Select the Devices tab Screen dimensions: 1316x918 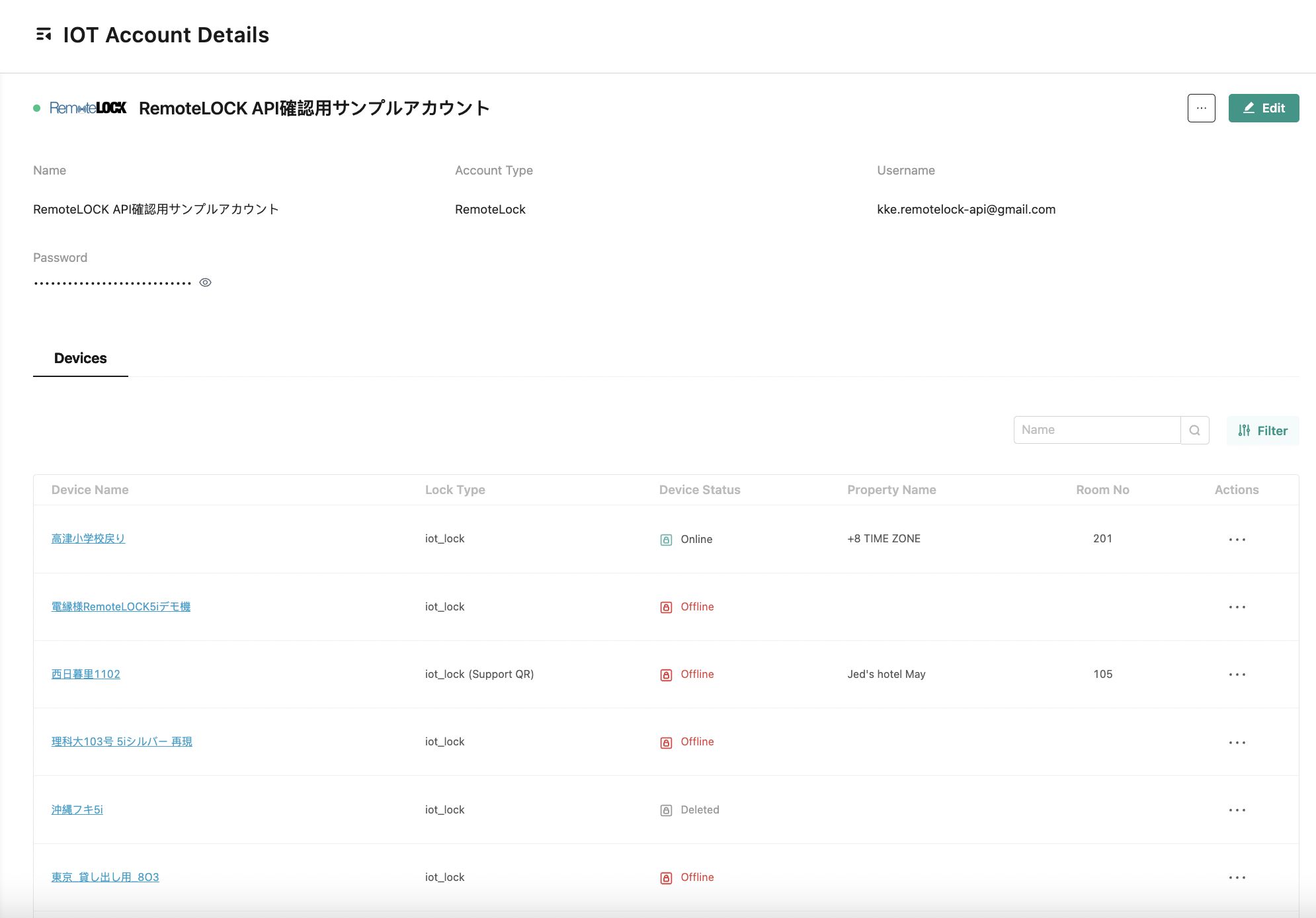pyautogui.click(x=80, y=358)
